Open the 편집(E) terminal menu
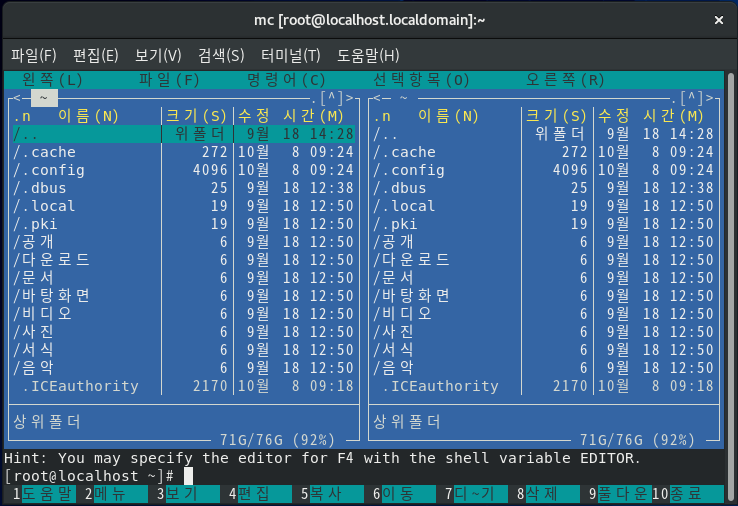This screenshot has width=738, height=506. coord(96,56)
